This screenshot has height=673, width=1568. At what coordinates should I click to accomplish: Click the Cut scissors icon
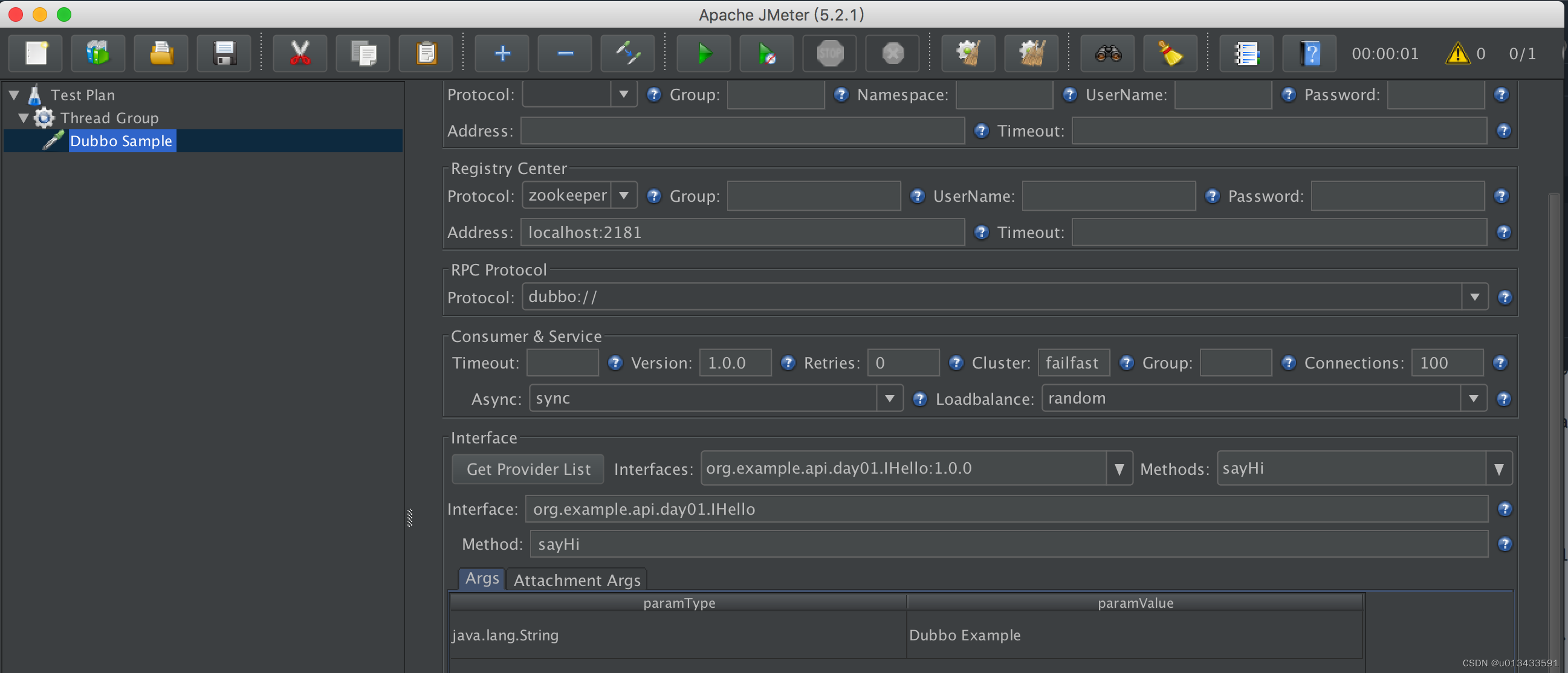(300, 54)
